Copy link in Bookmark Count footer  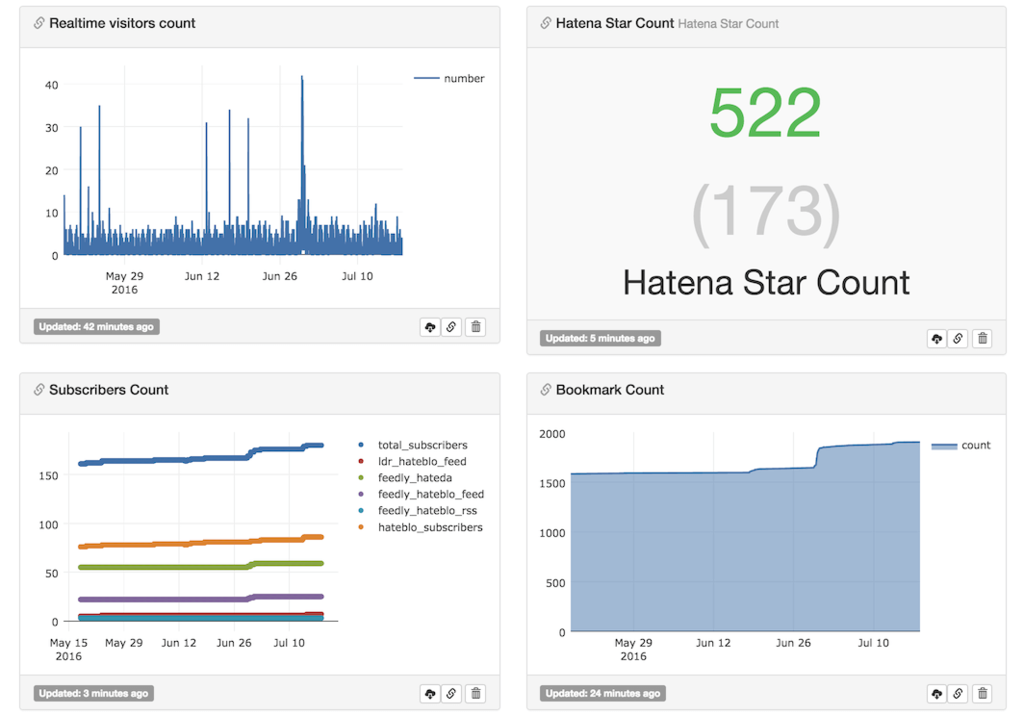coord(958,693)
